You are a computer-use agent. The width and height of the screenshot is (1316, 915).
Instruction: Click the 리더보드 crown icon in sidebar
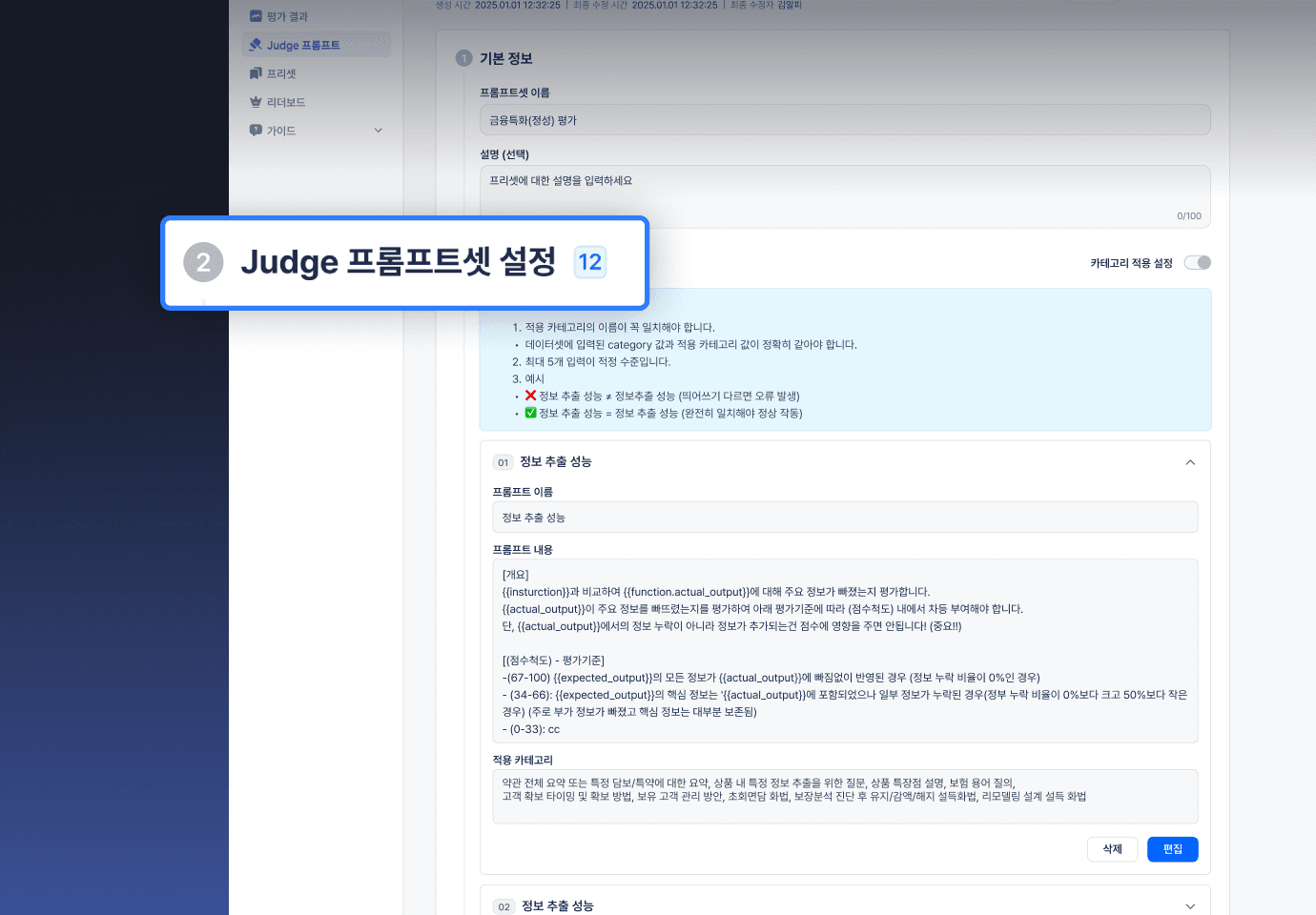[256, 102]
